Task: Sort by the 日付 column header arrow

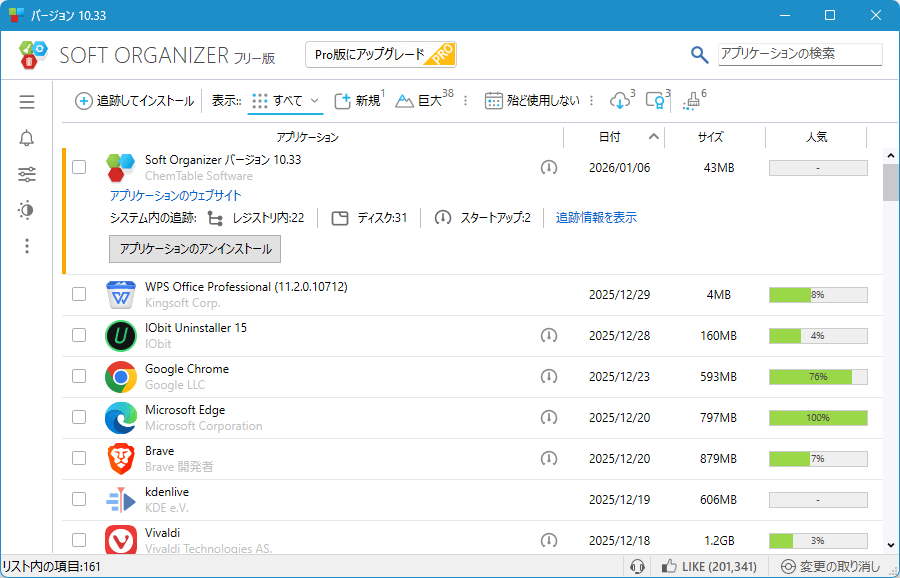Action: point(654,137)
